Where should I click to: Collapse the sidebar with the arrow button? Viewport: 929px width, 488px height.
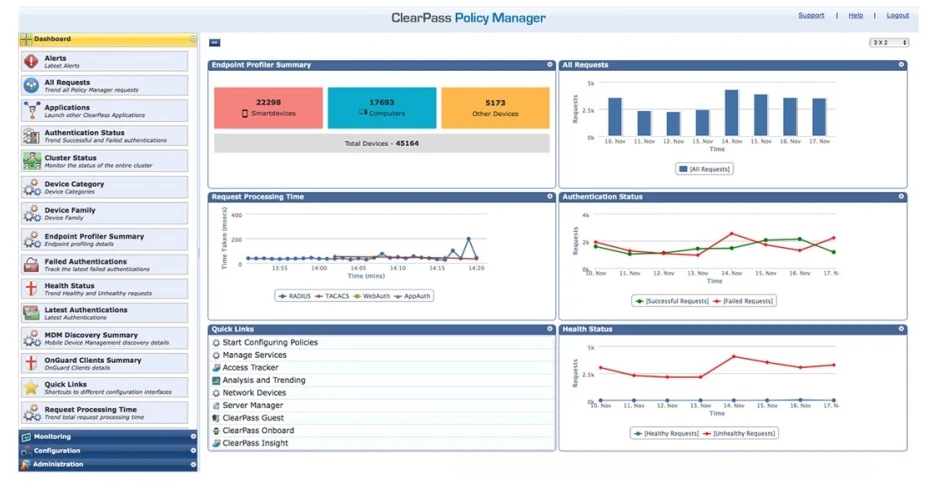tap(214, 43)
